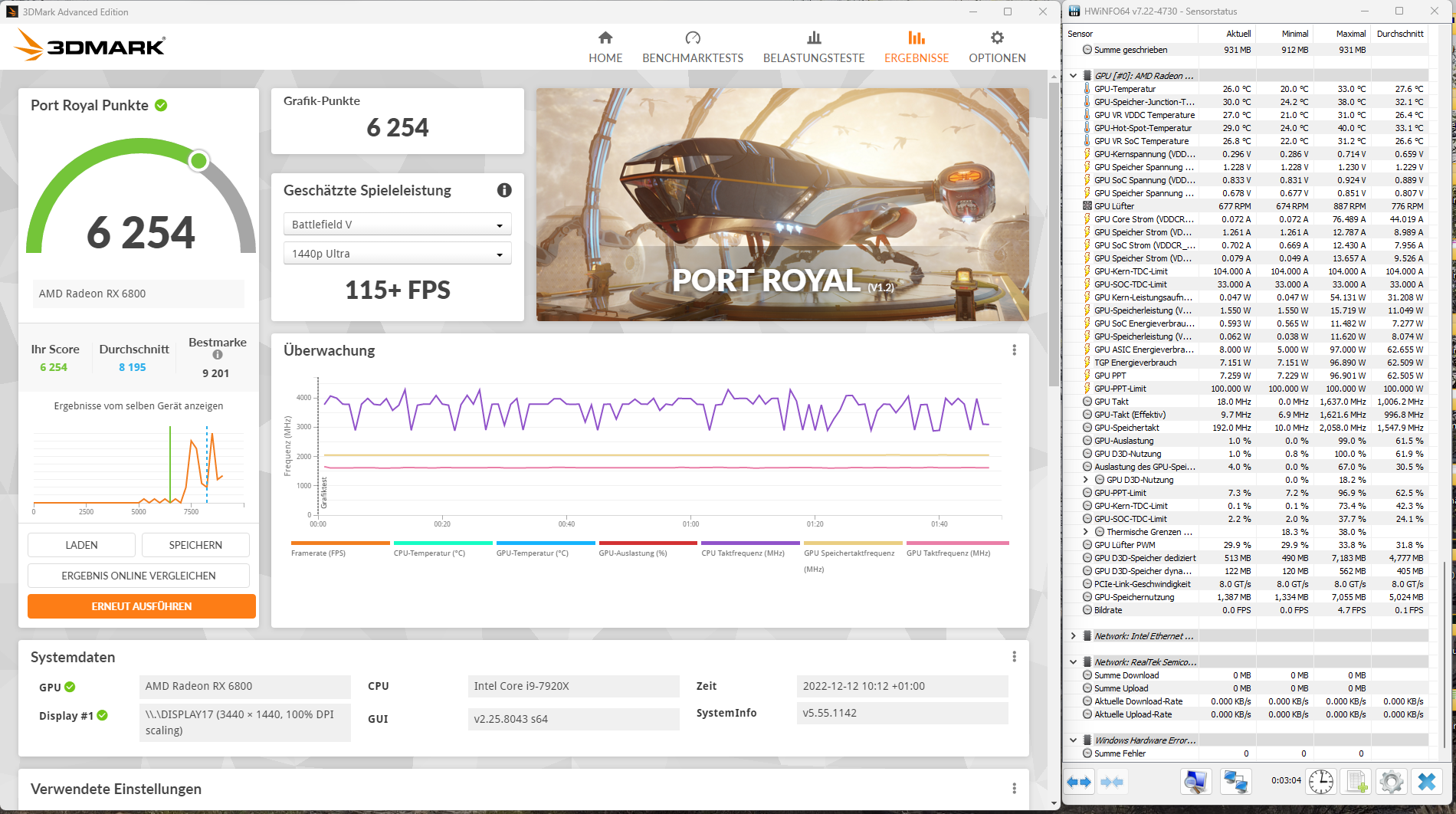Click the LADEN button

click(81, 545)
